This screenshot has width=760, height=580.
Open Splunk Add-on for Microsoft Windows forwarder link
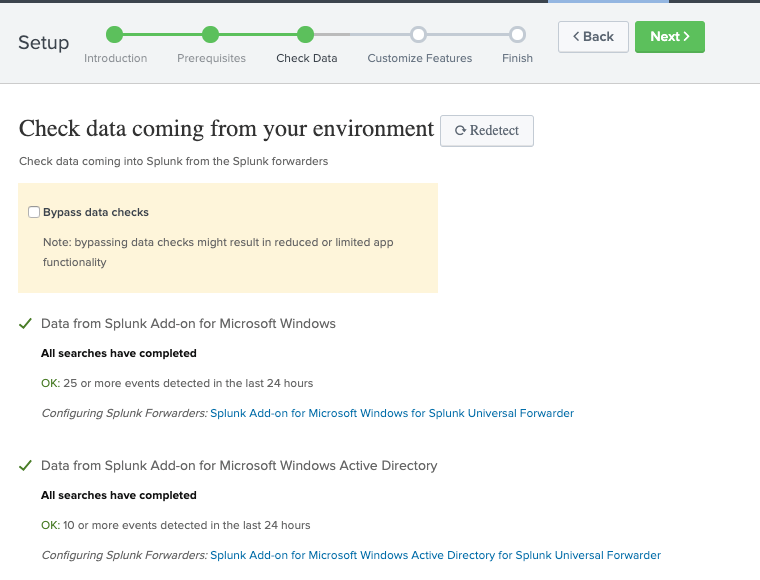click(392, 413)
